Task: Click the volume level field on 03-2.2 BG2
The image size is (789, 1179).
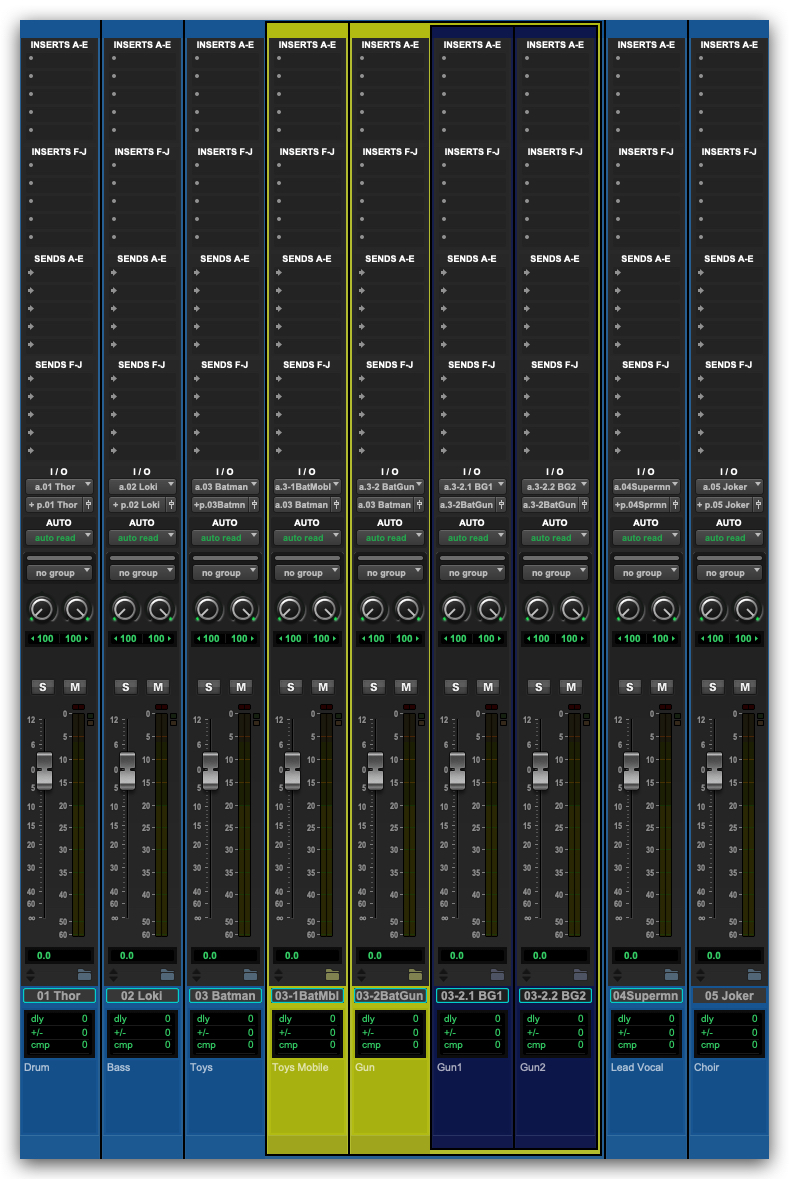Action: click(x=554, y=955)
